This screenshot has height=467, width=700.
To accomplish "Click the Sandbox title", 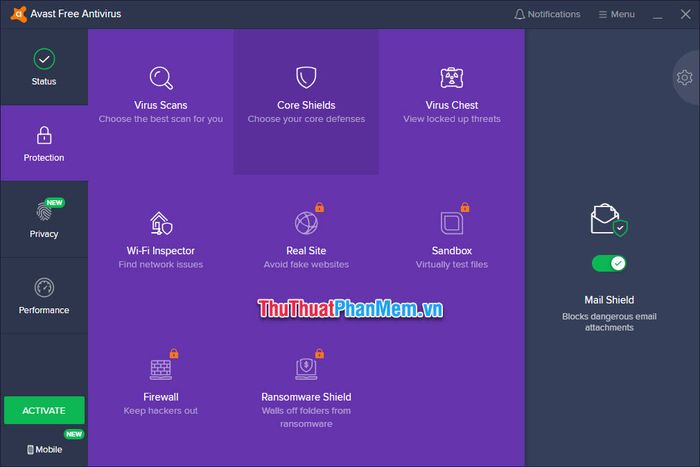I will tap(452, 251).
